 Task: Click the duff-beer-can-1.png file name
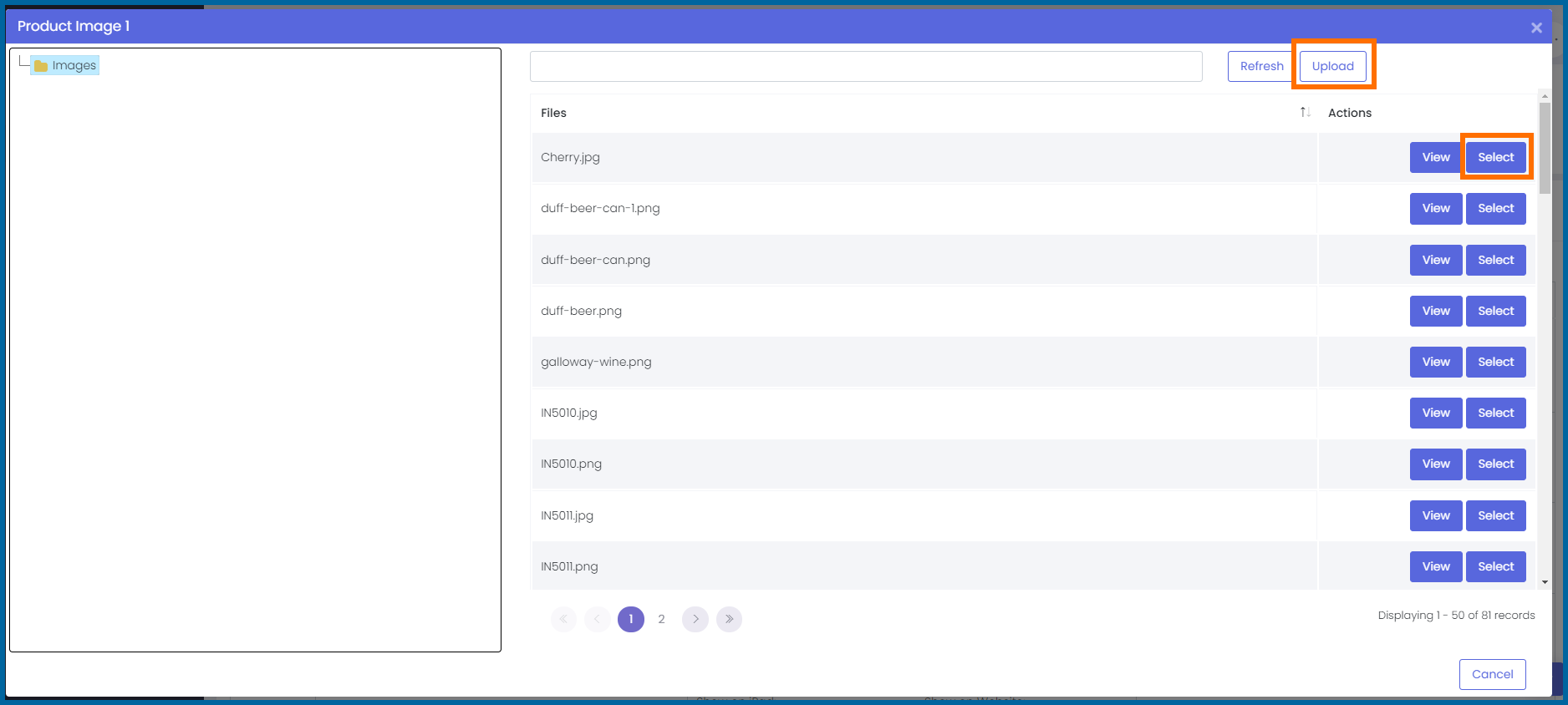pyautogui.click(x=600, y=208)
